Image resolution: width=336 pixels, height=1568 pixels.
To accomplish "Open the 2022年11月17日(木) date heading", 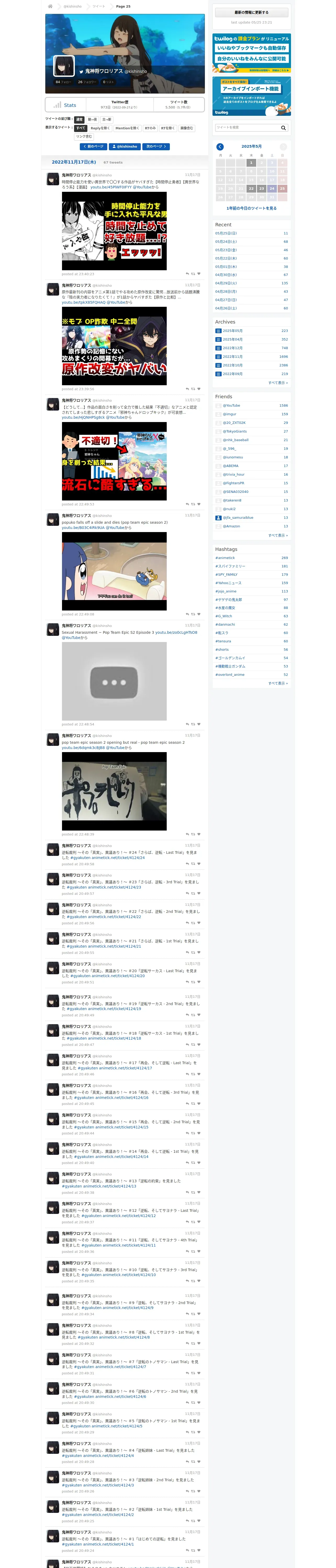I will point(74,163).
